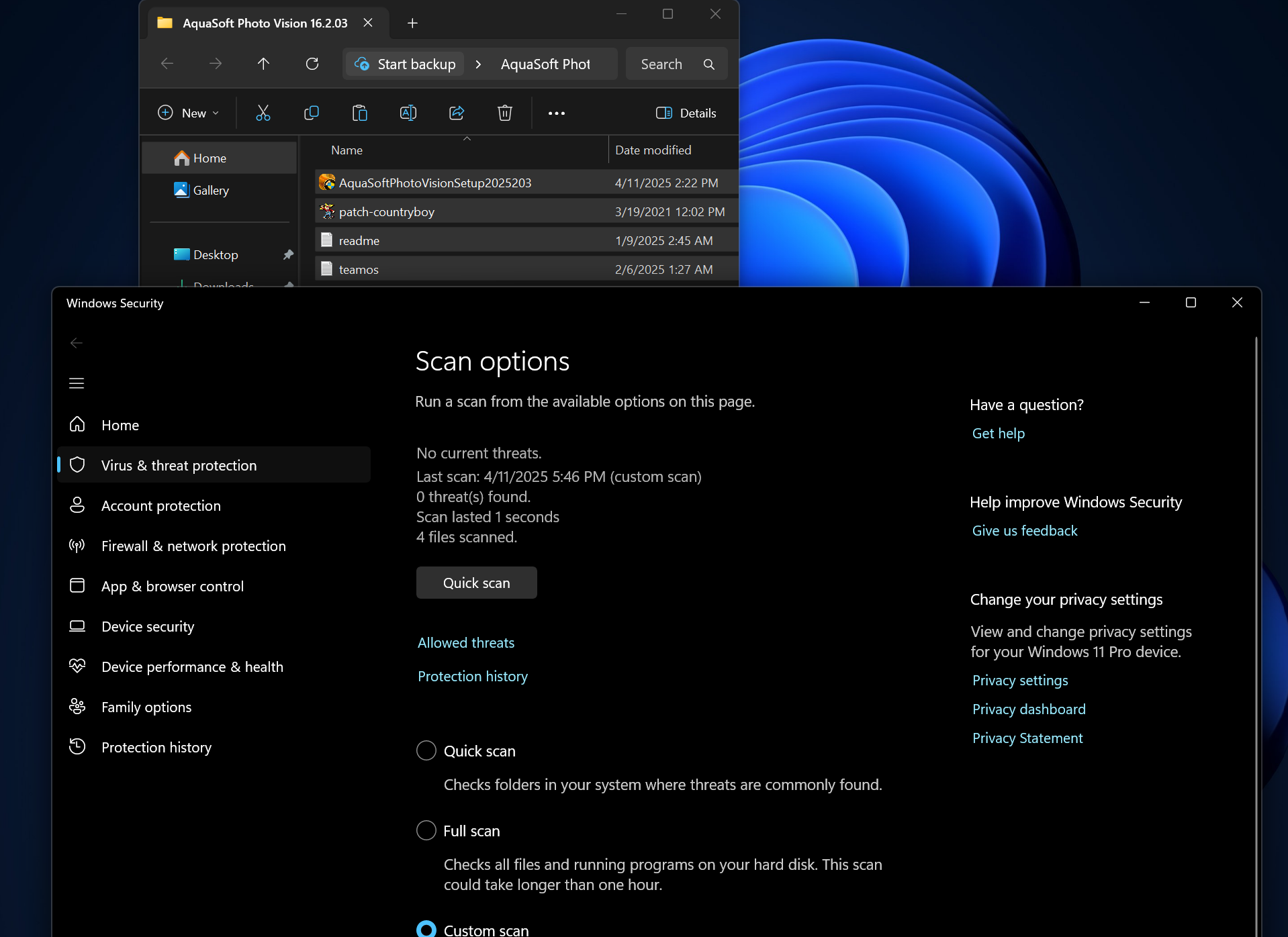Click the Device performance & health heart icon
Image resolution: width=1288 pixels, height=937 pixels.
click(x=77, y=666)
